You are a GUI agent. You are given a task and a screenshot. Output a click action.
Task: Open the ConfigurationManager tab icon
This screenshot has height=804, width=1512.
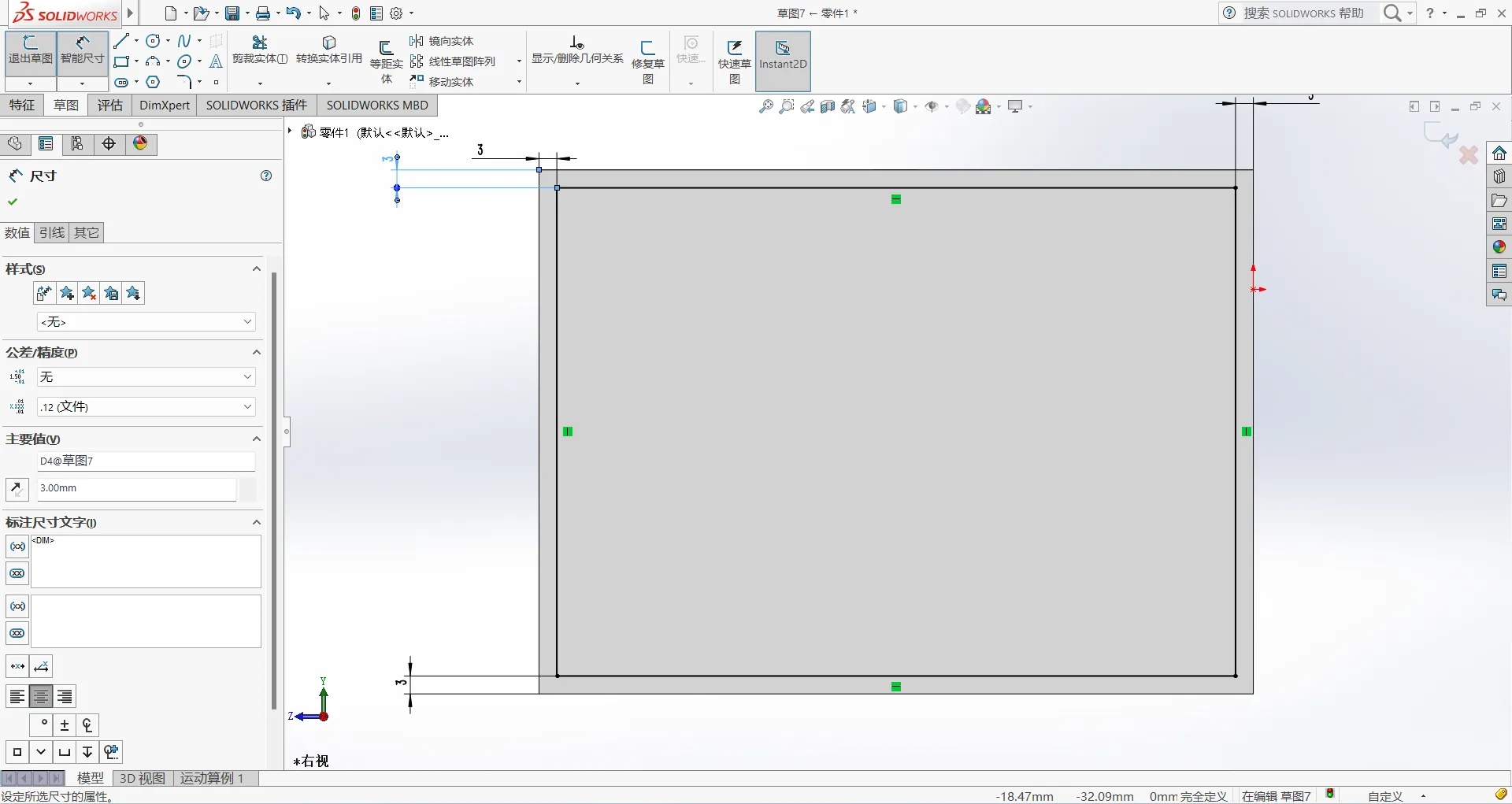point(77,143)
